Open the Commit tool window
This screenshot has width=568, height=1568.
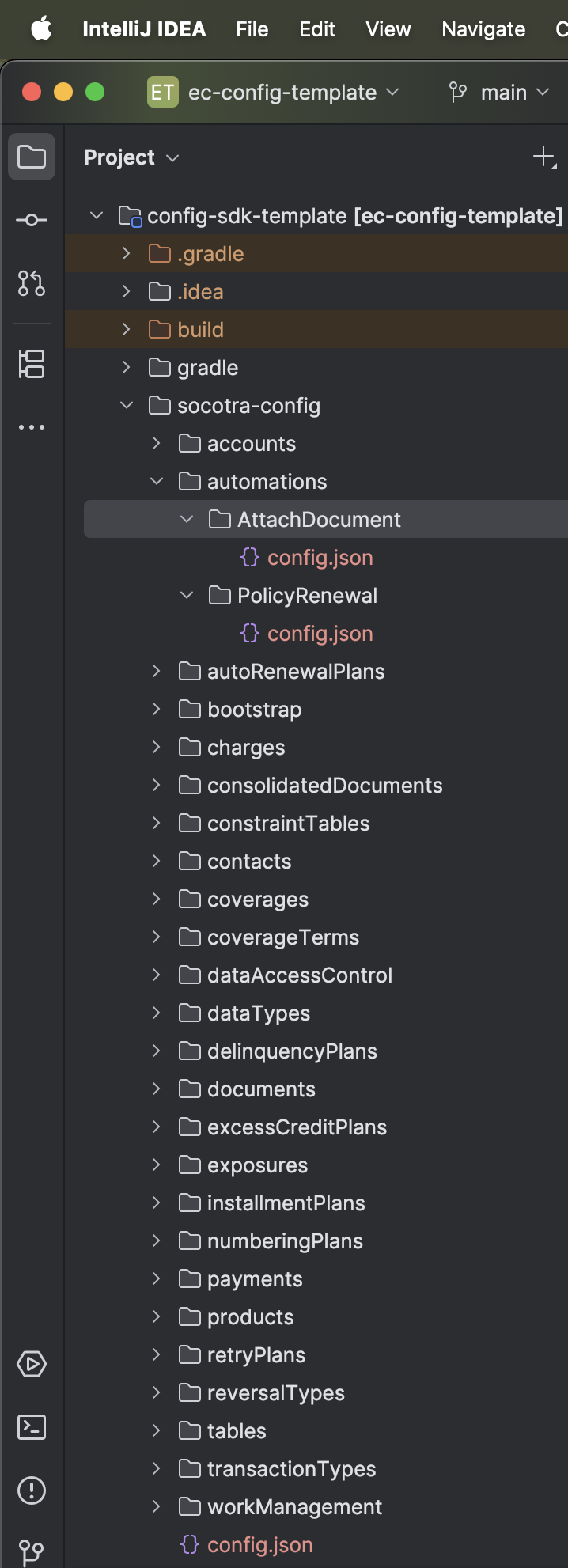(32, 220)
